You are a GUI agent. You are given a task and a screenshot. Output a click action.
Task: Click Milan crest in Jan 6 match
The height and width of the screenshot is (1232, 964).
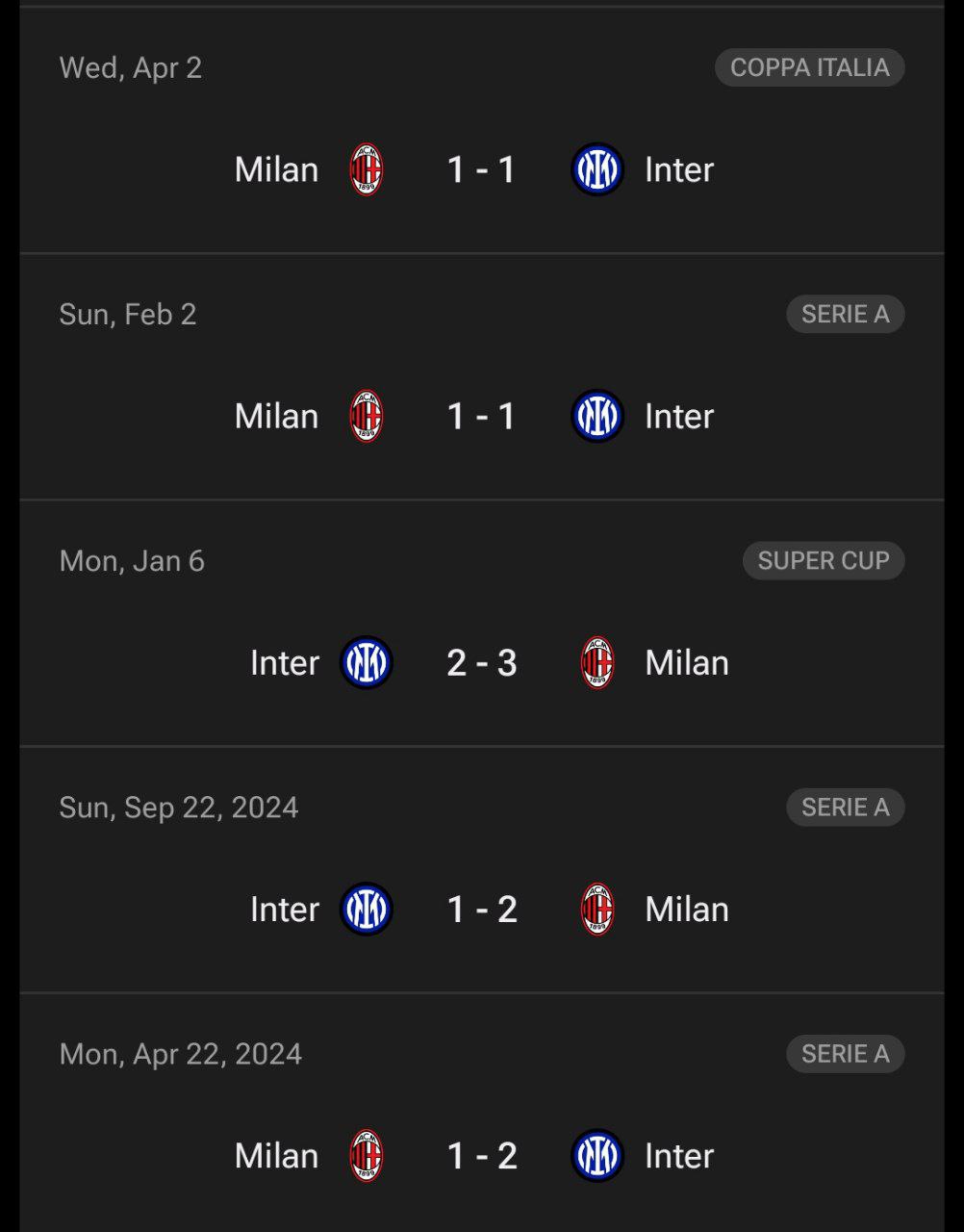pos(597,662)
